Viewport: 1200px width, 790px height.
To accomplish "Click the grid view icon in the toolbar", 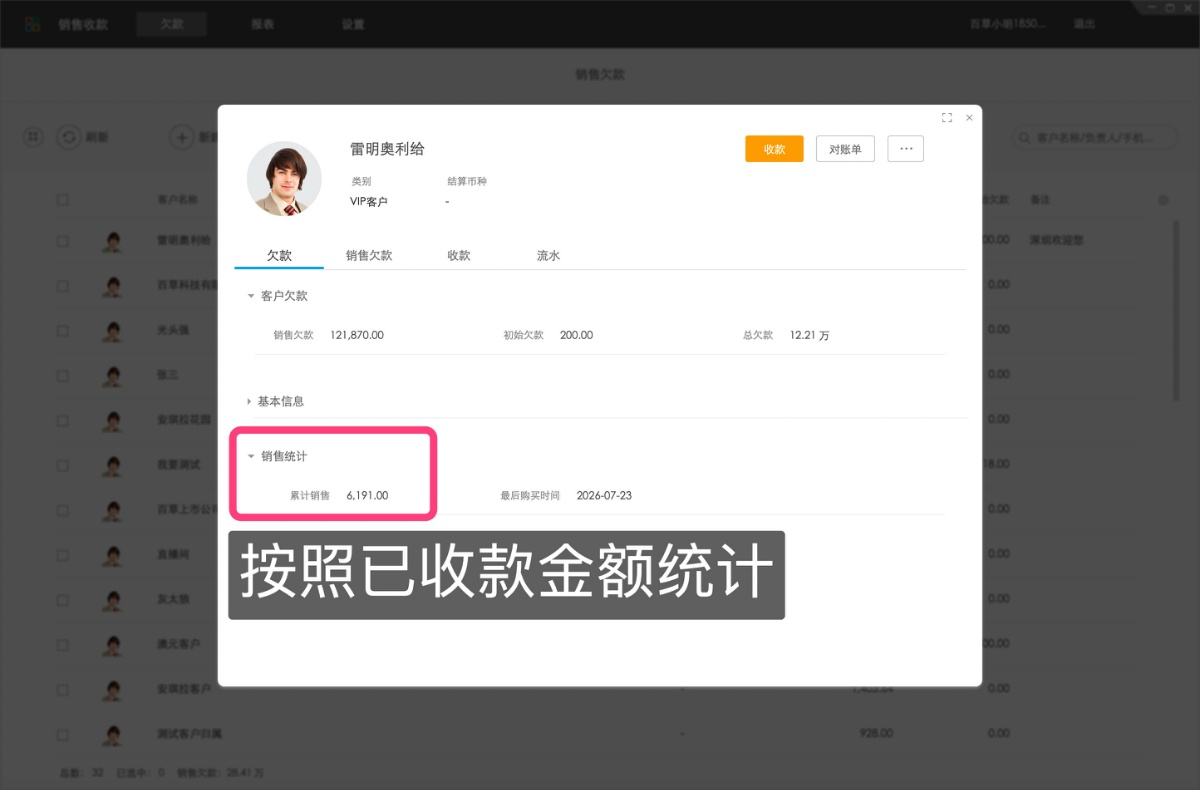I will (34, 137).
